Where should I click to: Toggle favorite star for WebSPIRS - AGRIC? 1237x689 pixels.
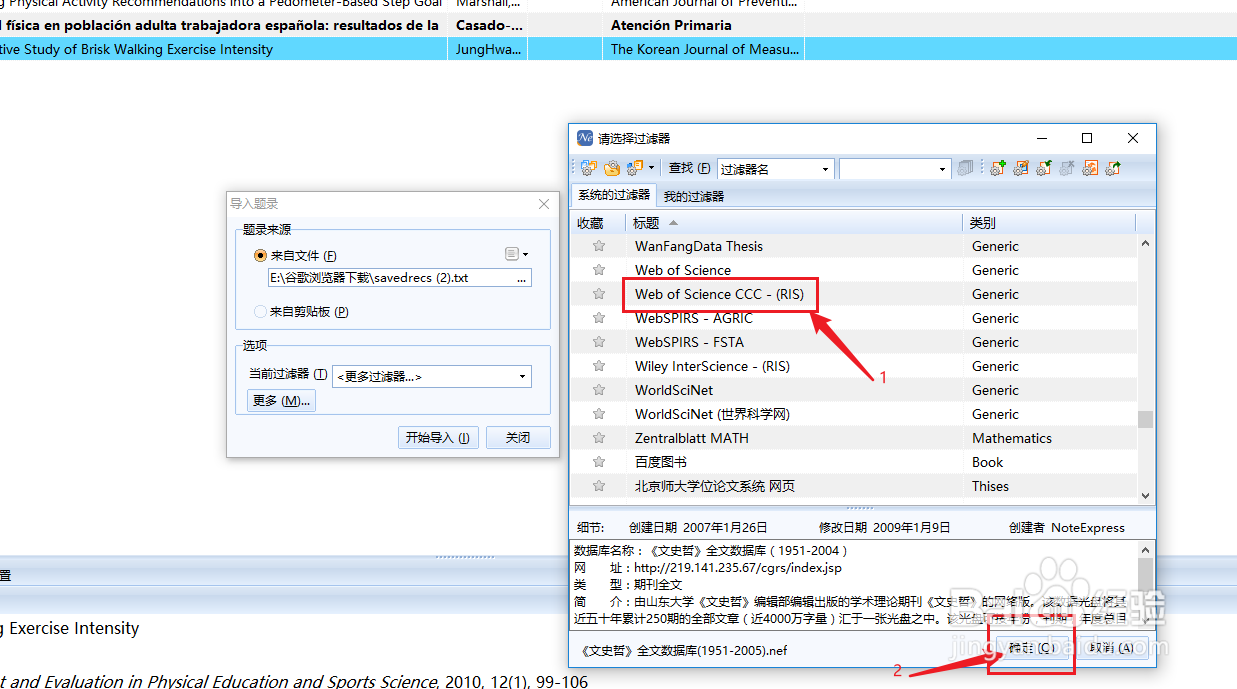point(599,318)
